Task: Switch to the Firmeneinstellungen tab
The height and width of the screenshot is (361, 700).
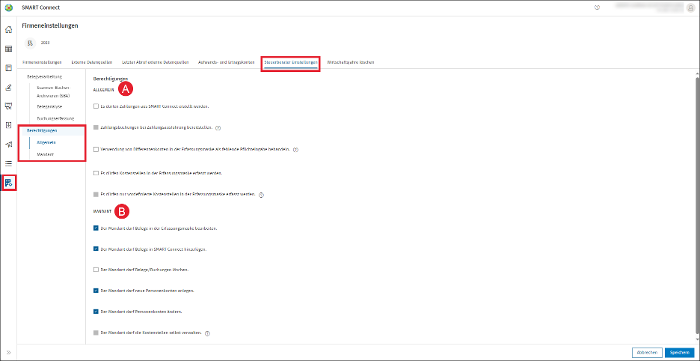Action: click(x=42, y=62)
